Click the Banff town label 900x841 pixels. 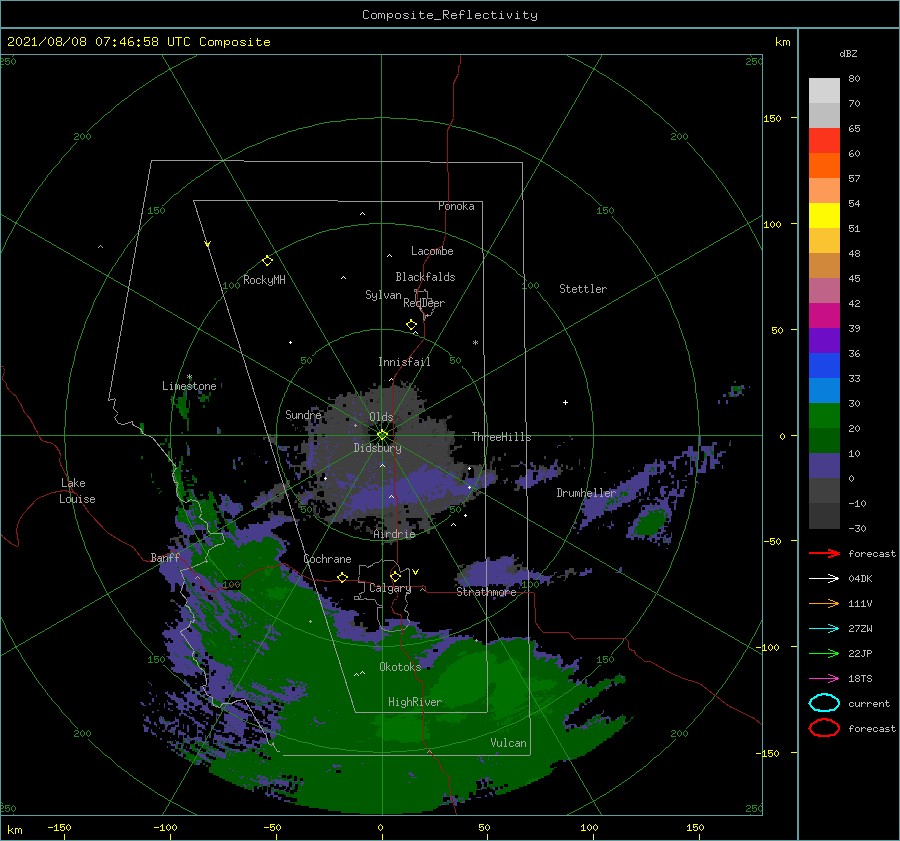tap(165, 557)
